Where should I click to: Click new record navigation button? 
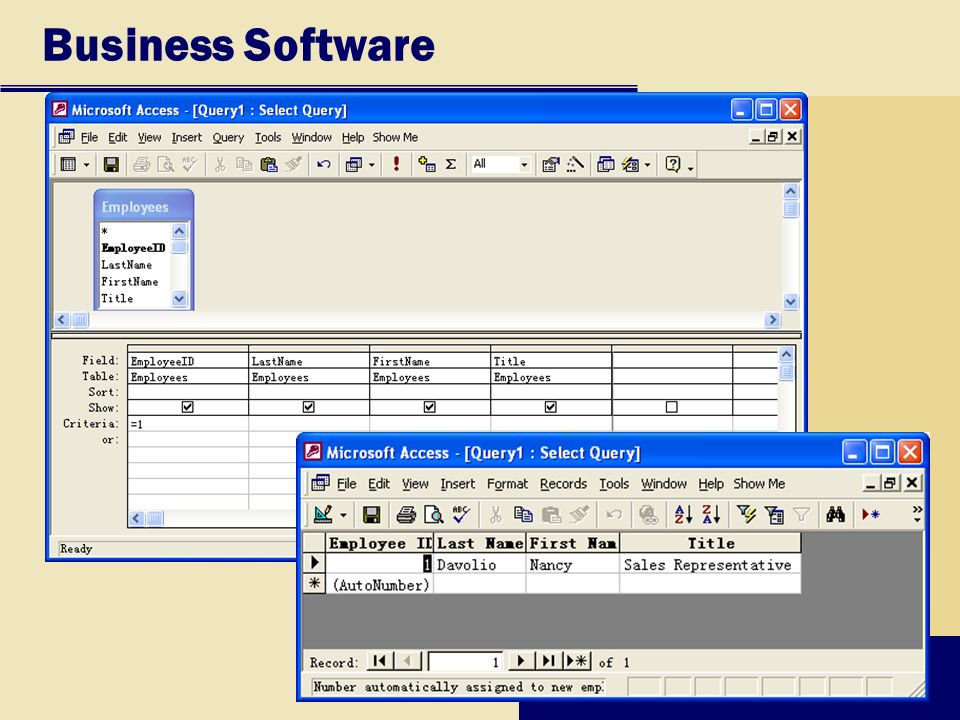point(577,661)
